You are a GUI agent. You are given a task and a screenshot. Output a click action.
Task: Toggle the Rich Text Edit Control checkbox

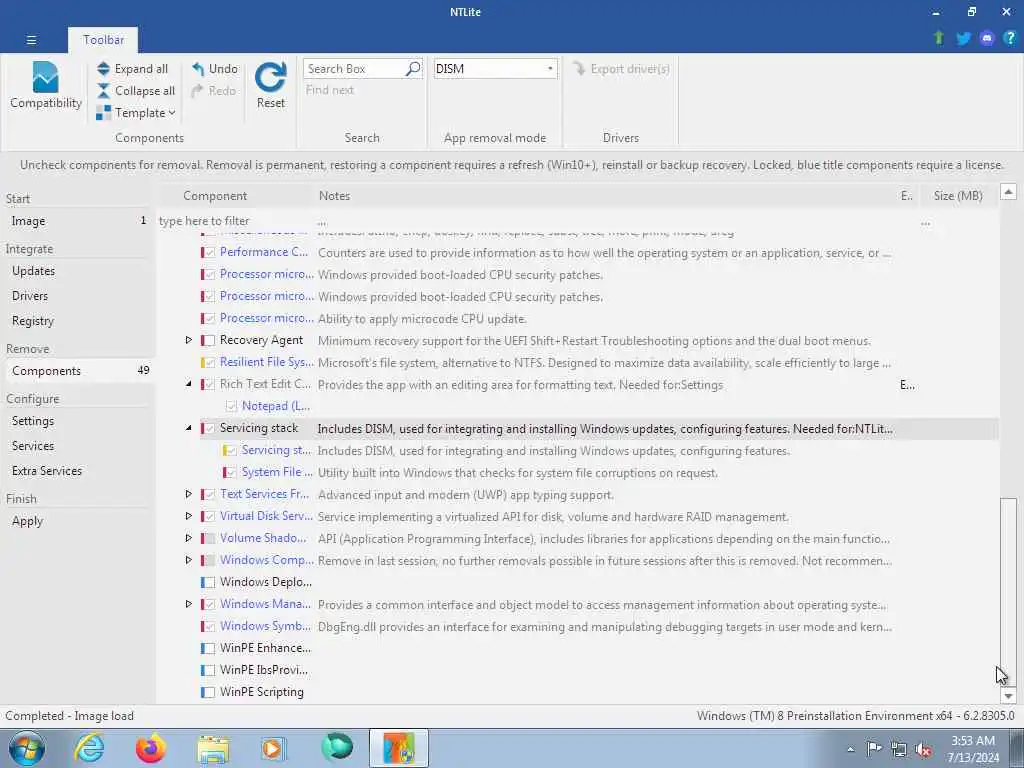point(210,385)
